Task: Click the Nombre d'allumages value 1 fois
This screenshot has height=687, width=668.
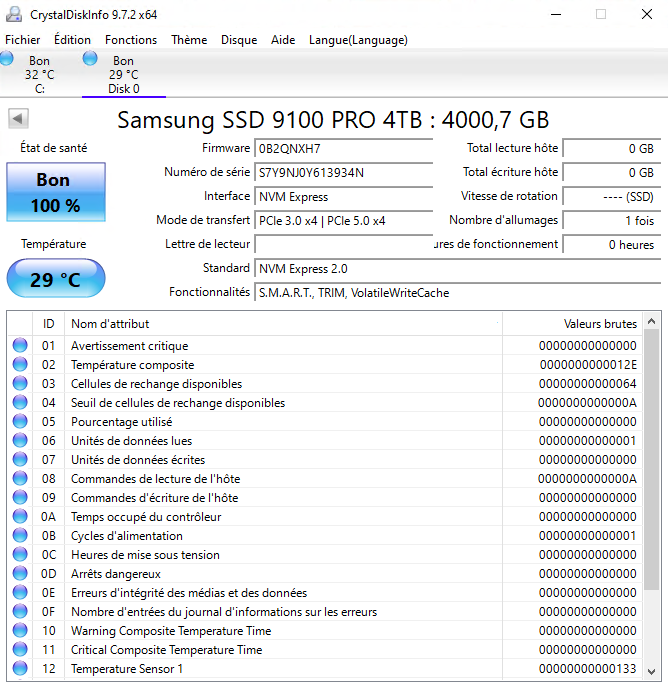Action: click(x=611, y=221)
